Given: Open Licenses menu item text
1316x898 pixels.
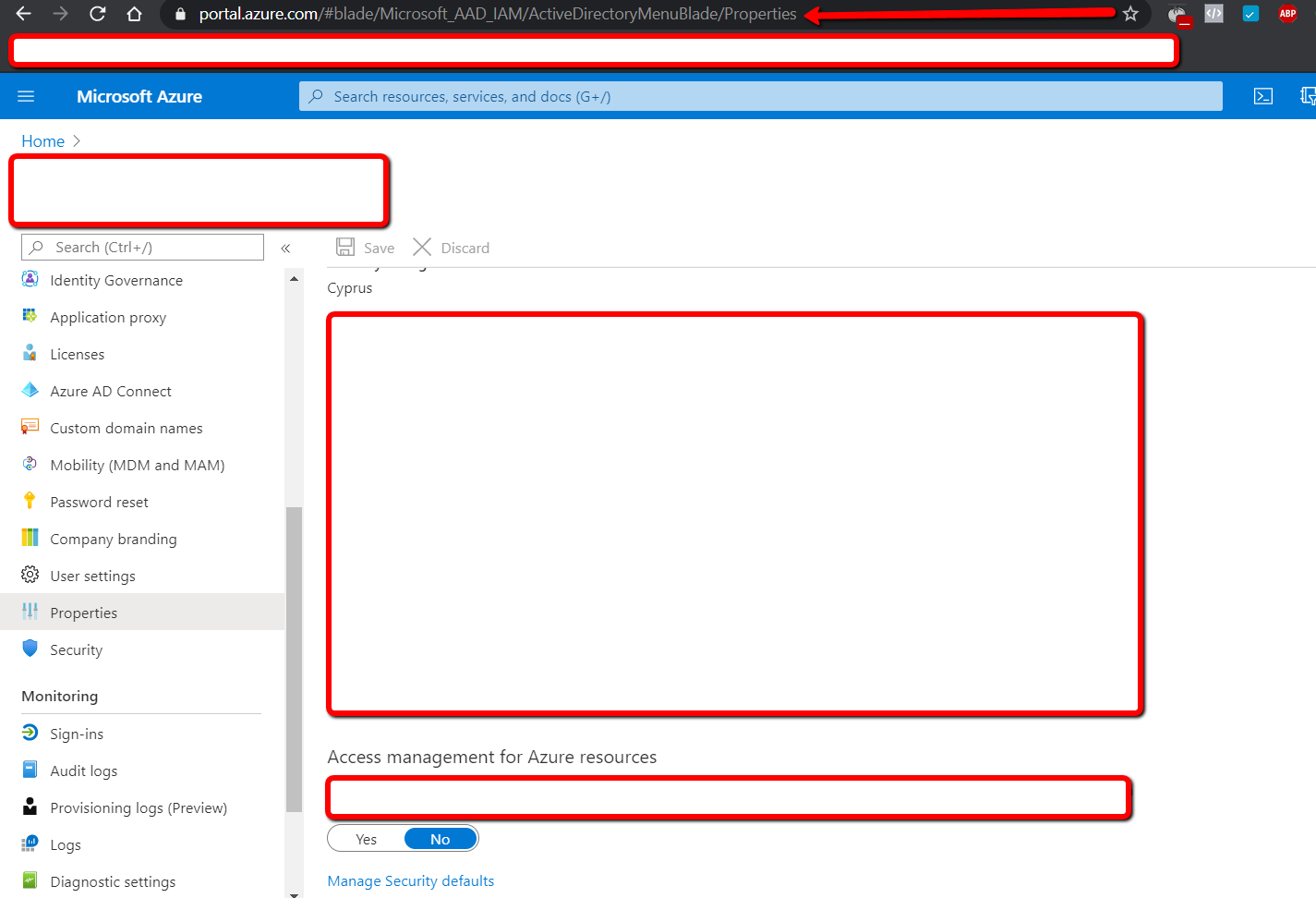Looking at the screenshot, I should (77, 354).
